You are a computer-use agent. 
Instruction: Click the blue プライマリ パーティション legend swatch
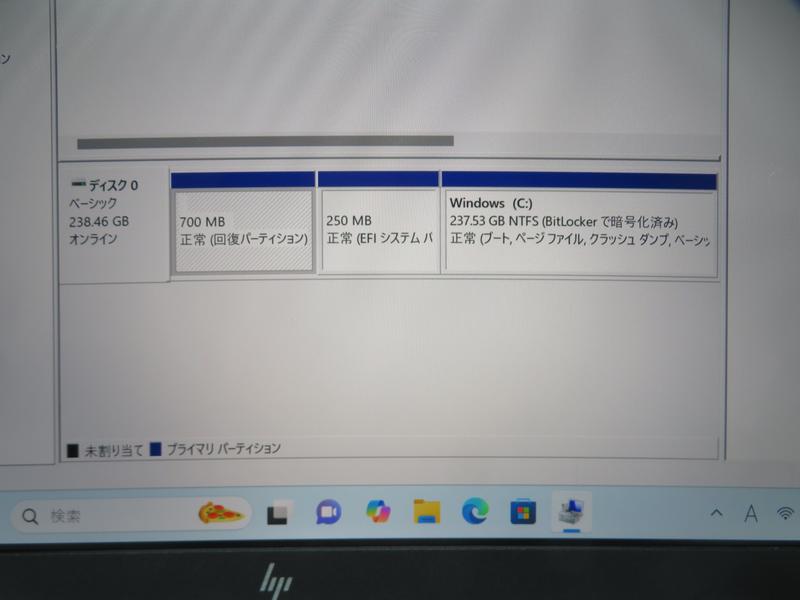[x=156, y=449]
